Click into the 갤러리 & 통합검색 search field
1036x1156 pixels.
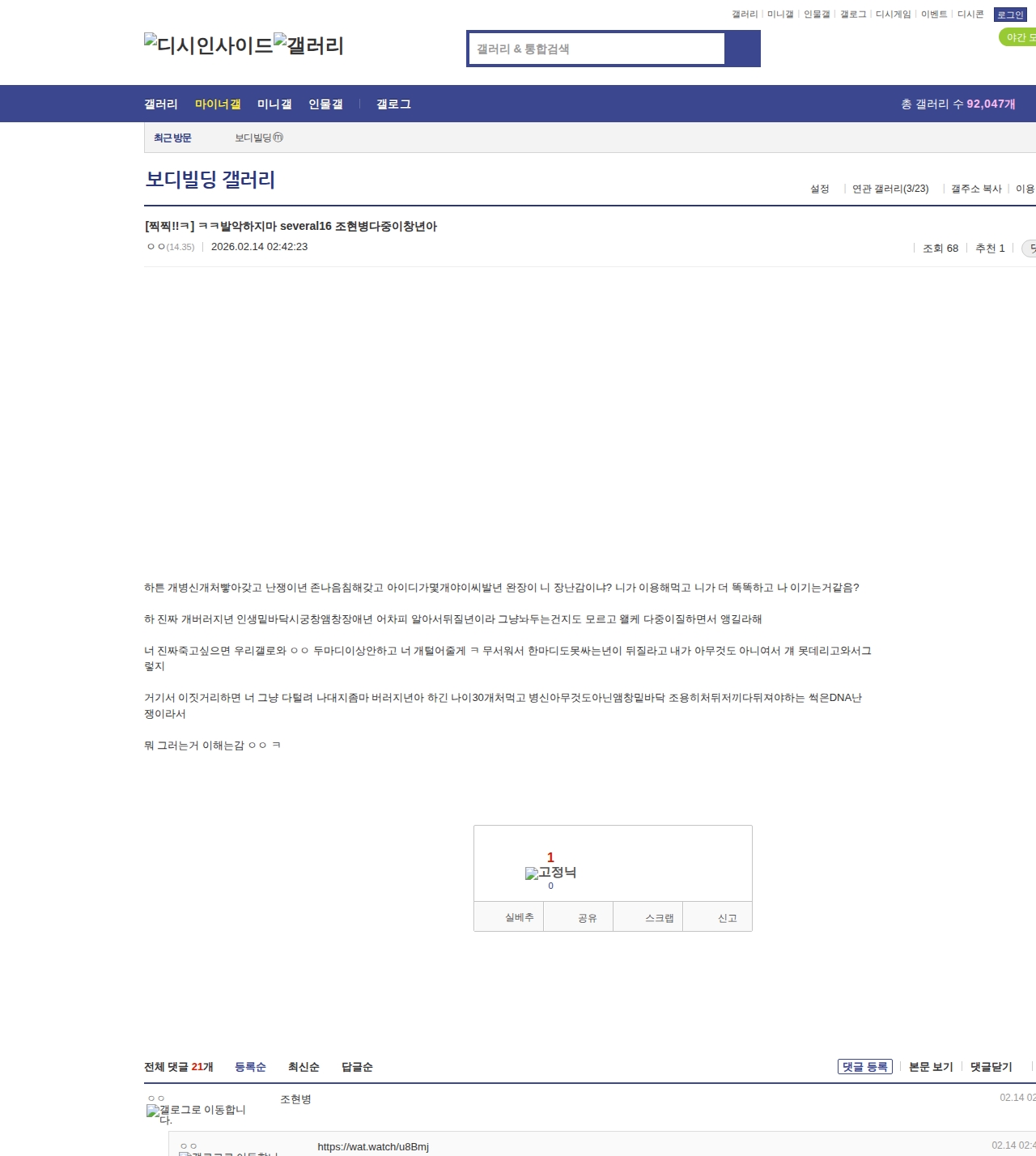(597, 49)
